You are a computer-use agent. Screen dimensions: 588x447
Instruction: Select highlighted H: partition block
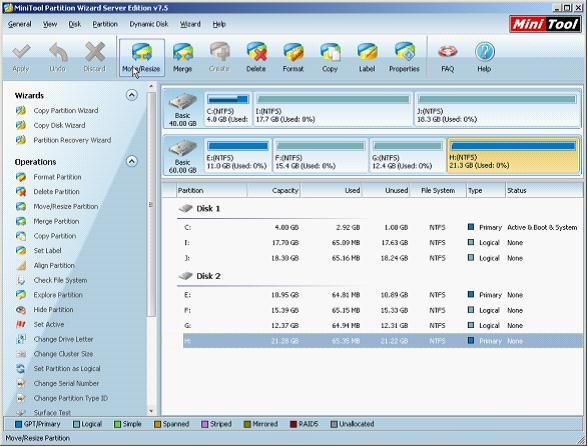tap(513, 156)
